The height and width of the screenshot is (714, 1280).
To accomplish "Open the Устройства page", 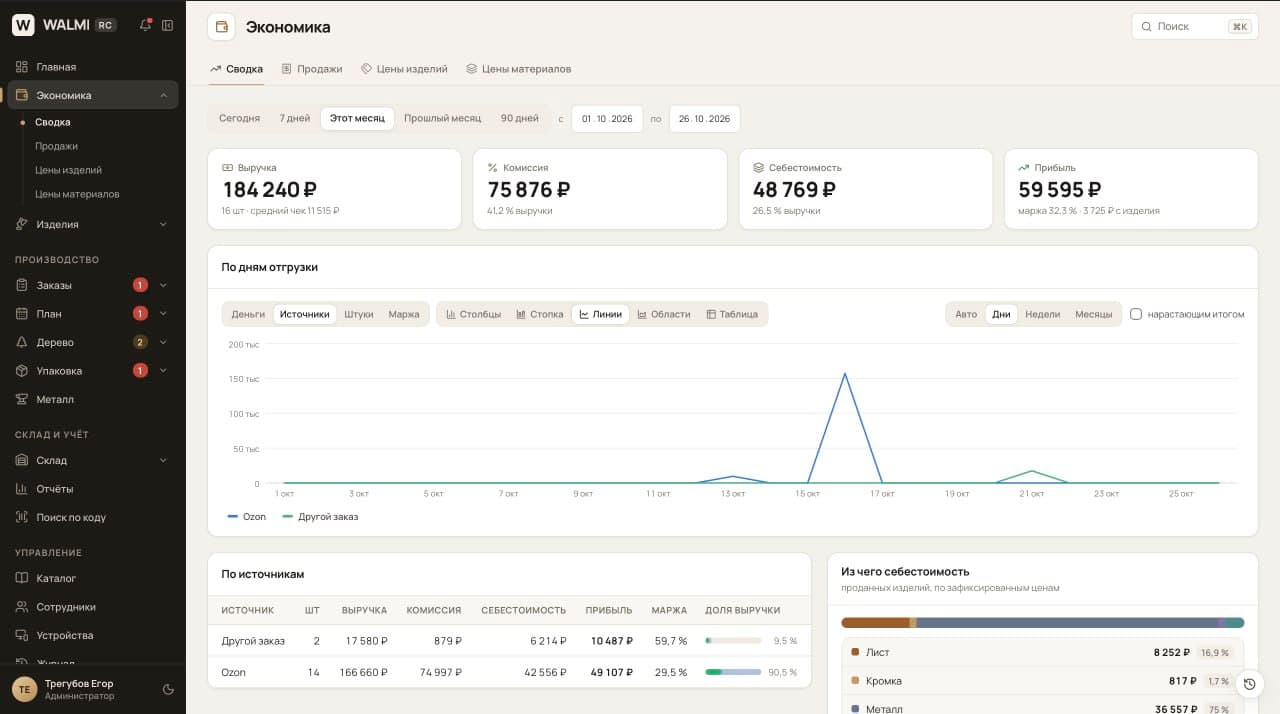I will click(93, 635).
